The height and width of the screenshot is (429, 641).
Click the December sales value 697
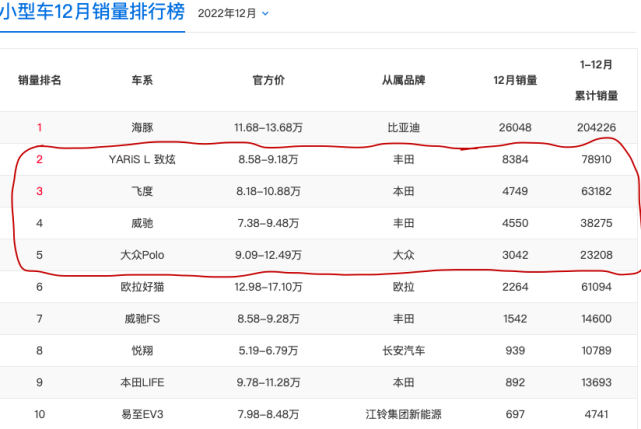(515, 414)
